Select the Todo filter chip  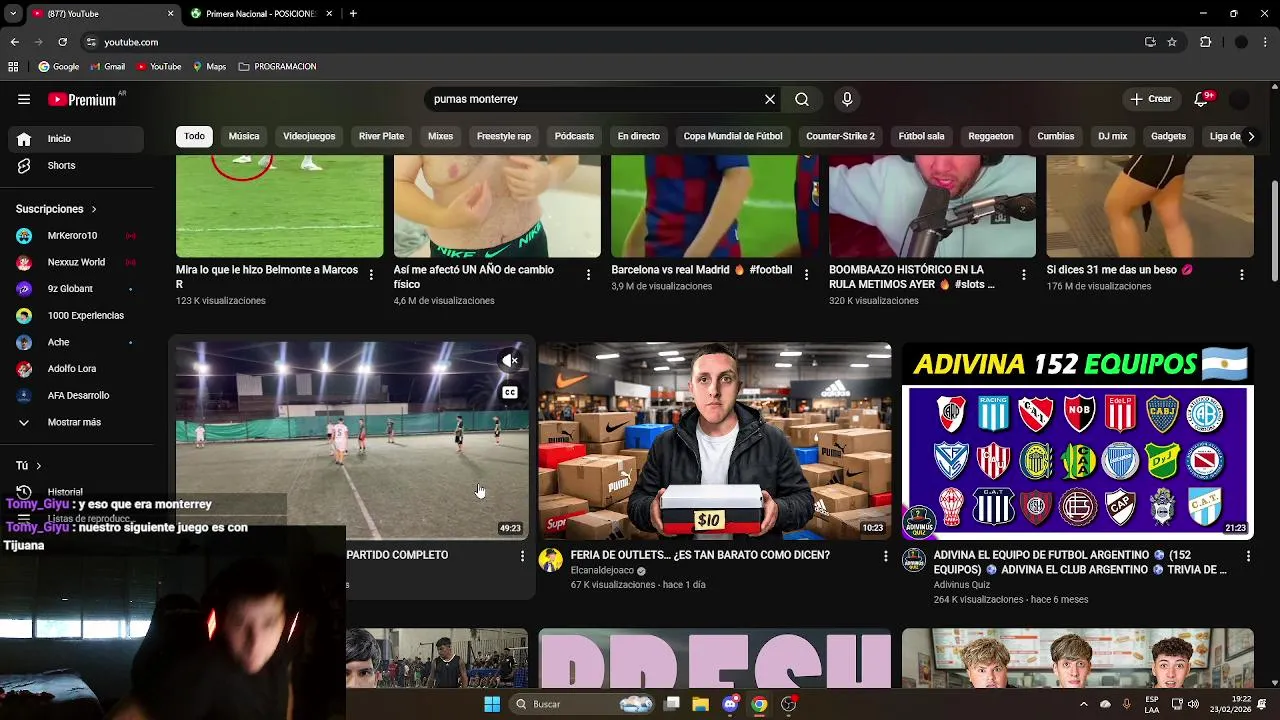pos(194,136)
